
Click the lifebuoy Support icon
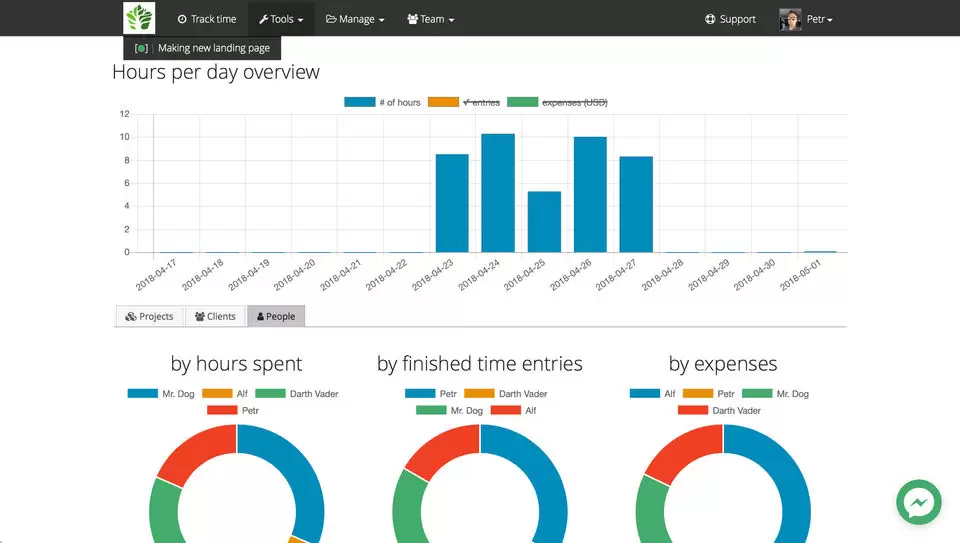710,19
